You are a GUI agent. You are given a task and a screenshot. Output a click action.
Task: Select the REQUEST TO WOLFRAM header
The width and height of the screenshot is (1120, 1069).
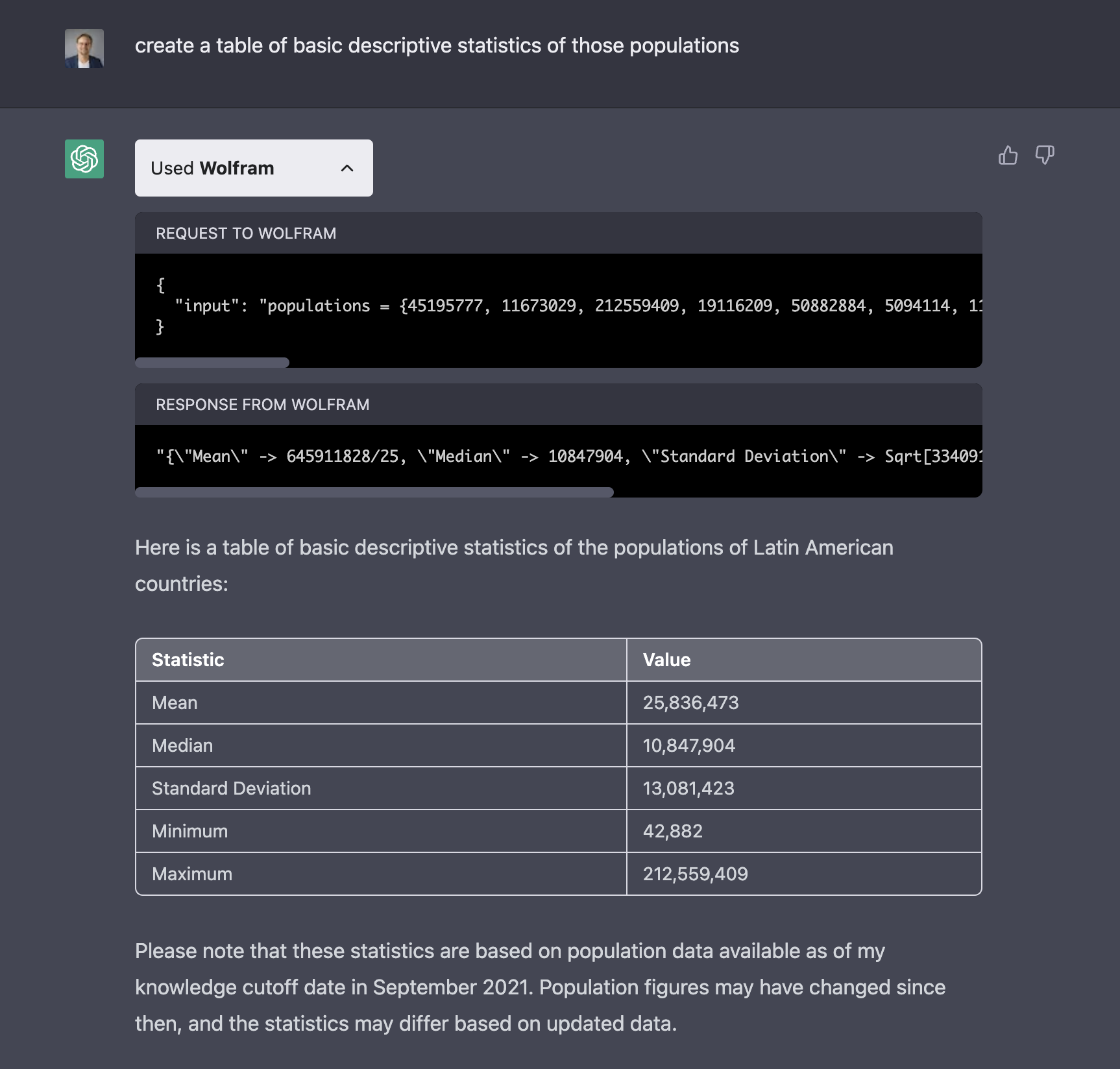(246, 233)
